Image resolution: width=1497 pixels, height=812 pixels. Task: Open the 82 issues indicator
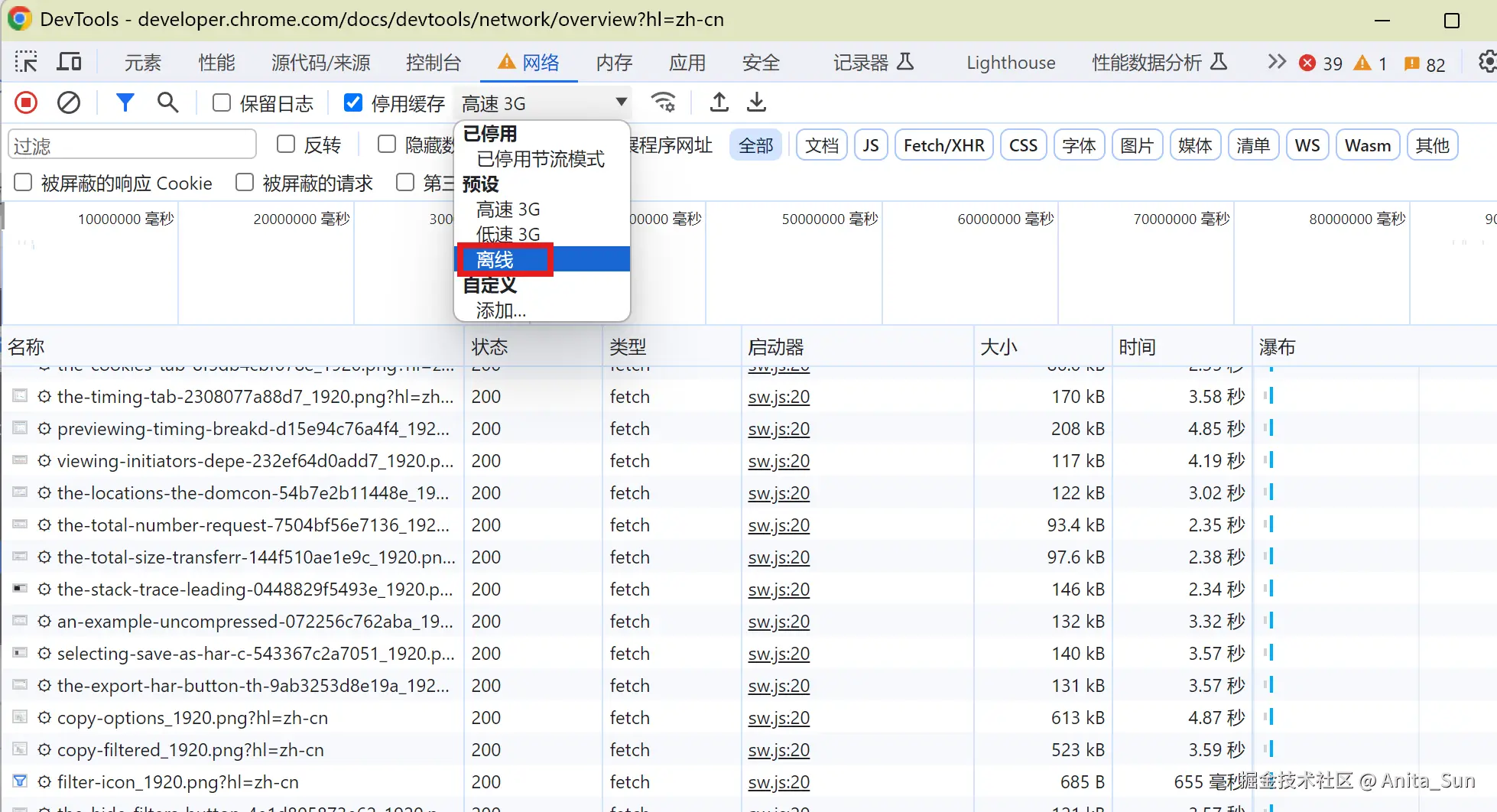point(1425,64)
